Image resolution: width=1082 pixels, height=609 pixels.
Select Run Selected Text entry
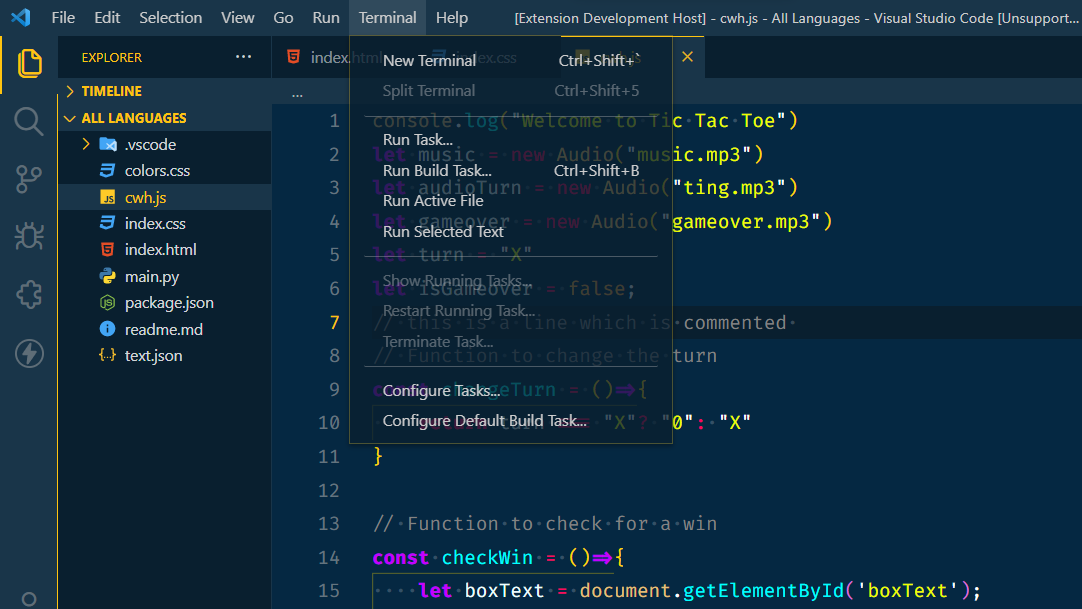tap(511, 232)
